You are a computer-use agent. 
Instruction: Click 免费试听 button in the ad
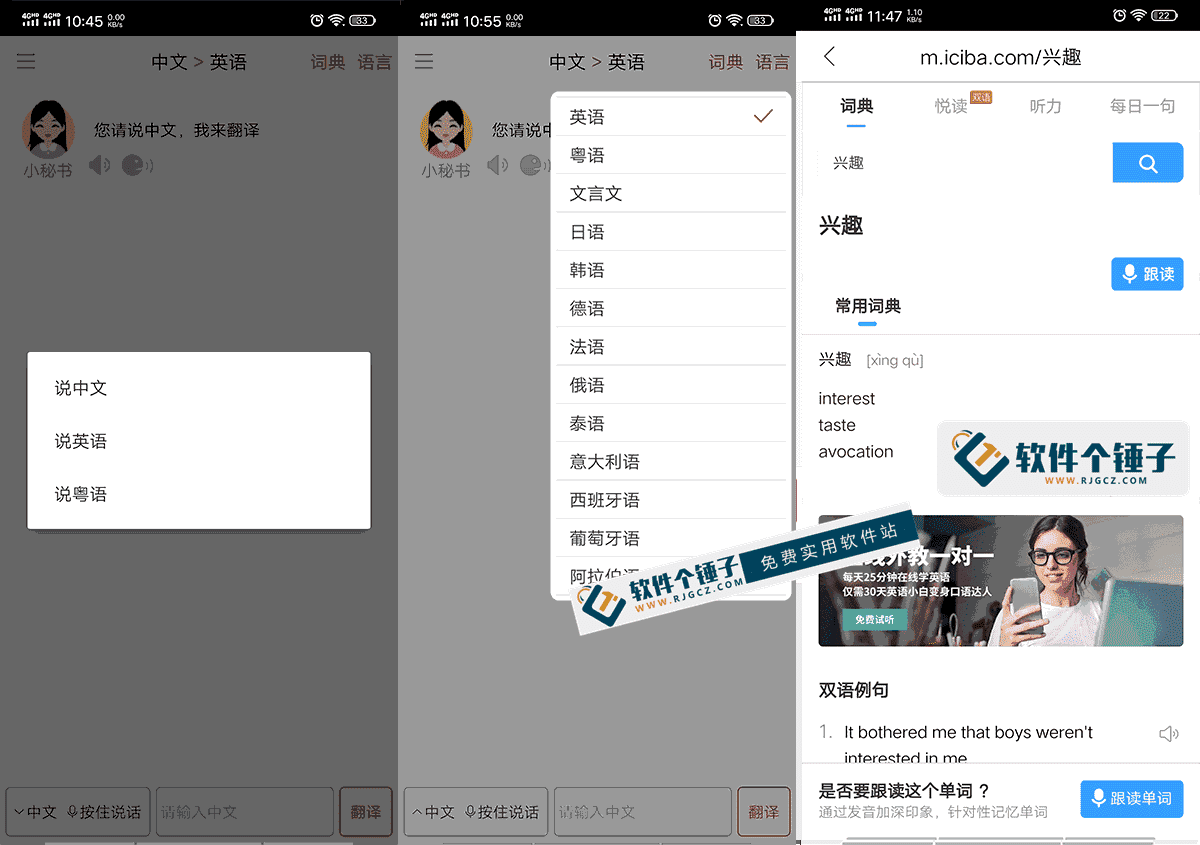click(x=874, y=620)
